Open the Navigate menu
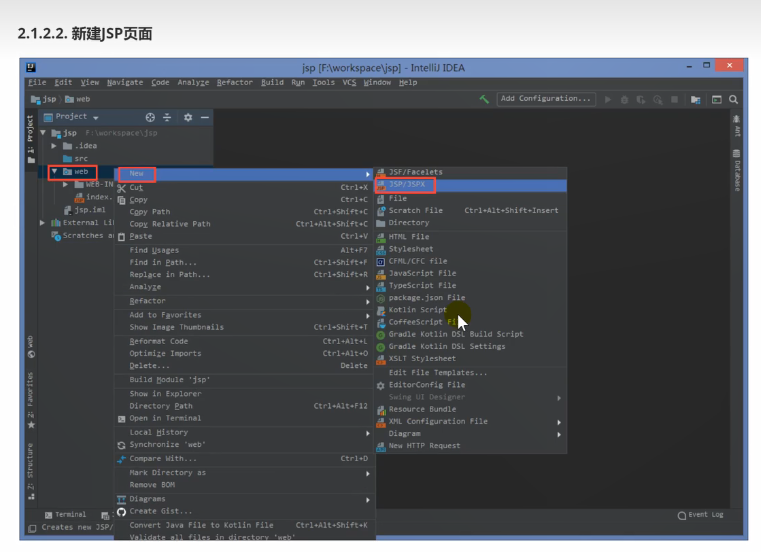This screenshot has width=761, height=552. (x=125, y=83)
